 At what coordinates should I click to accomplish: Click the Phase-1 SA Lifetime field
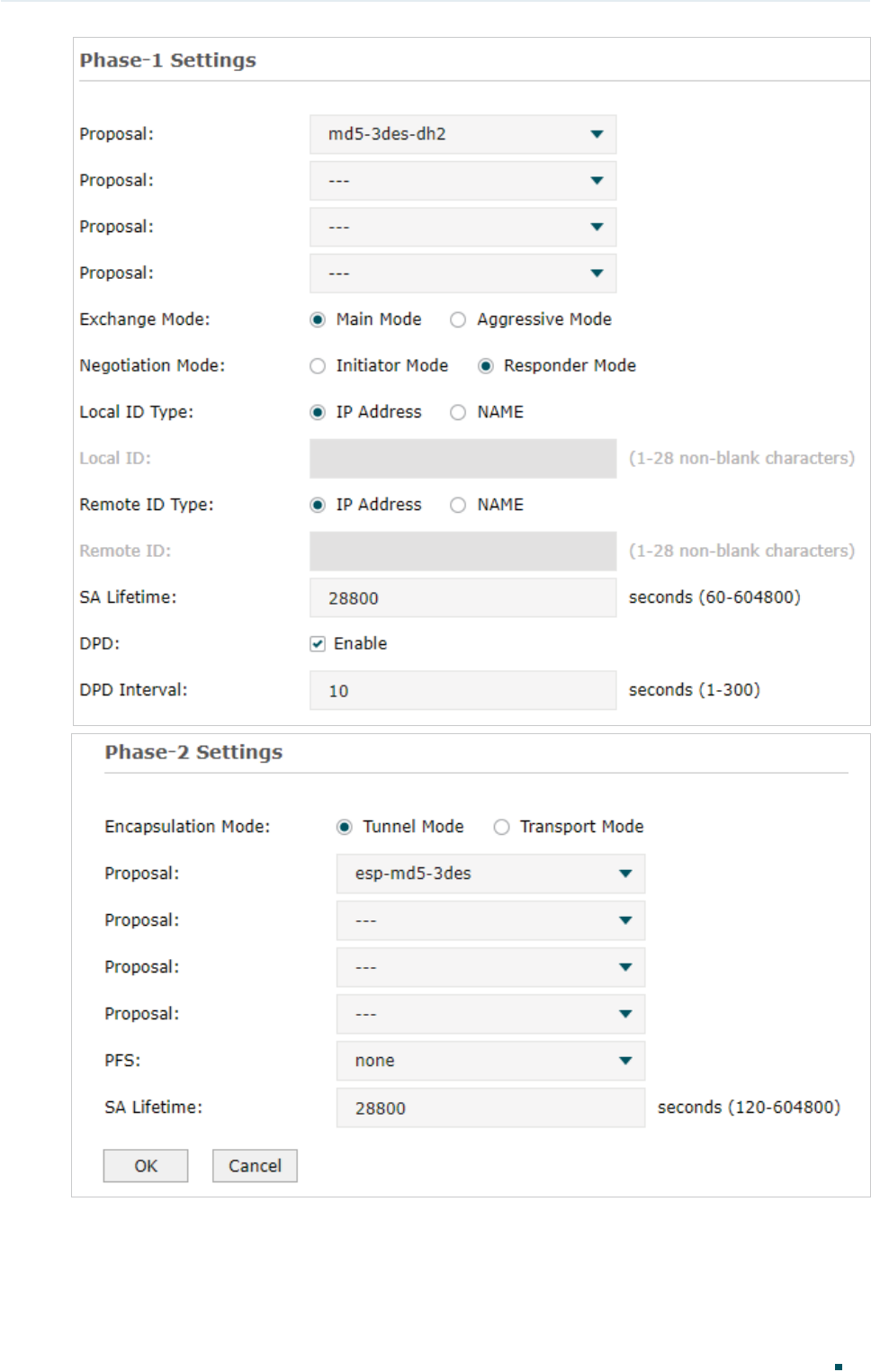[x=462, y=598]
